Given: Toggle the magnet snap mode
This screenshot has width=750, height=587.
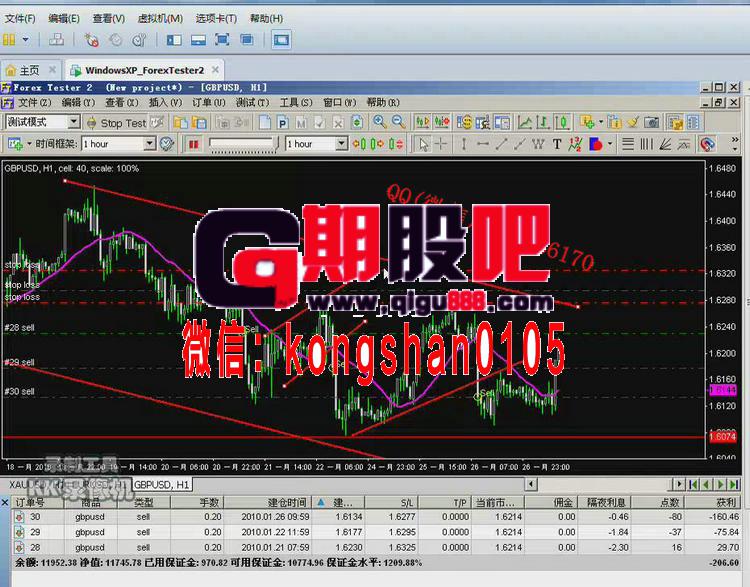Looking at the screenshot, I should [707, 144].
